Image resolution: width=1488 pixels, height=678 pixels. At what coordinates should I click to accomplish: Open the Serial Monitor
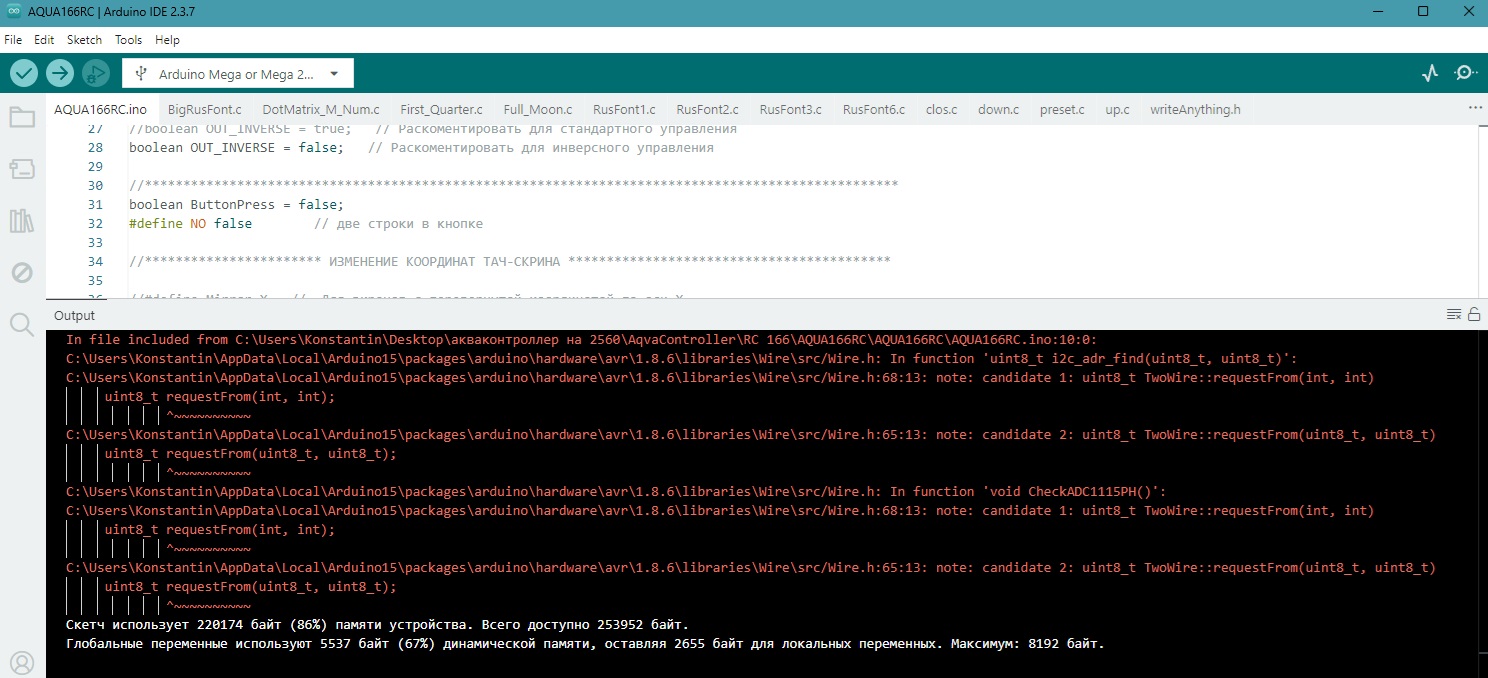coord(1466,73)
